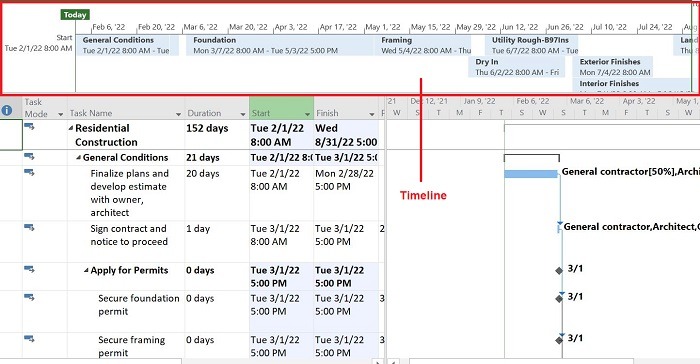
Task: Click the Today marker on the timeline
Action: pyautogui.click(x=75, y=15)
